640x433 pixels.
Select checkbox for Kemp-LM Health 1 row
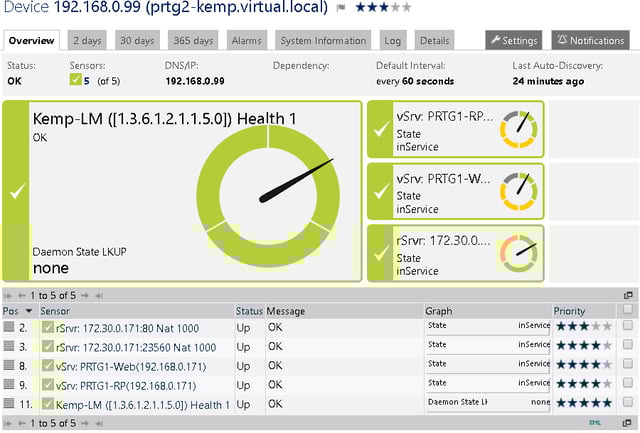click(628, 402)
